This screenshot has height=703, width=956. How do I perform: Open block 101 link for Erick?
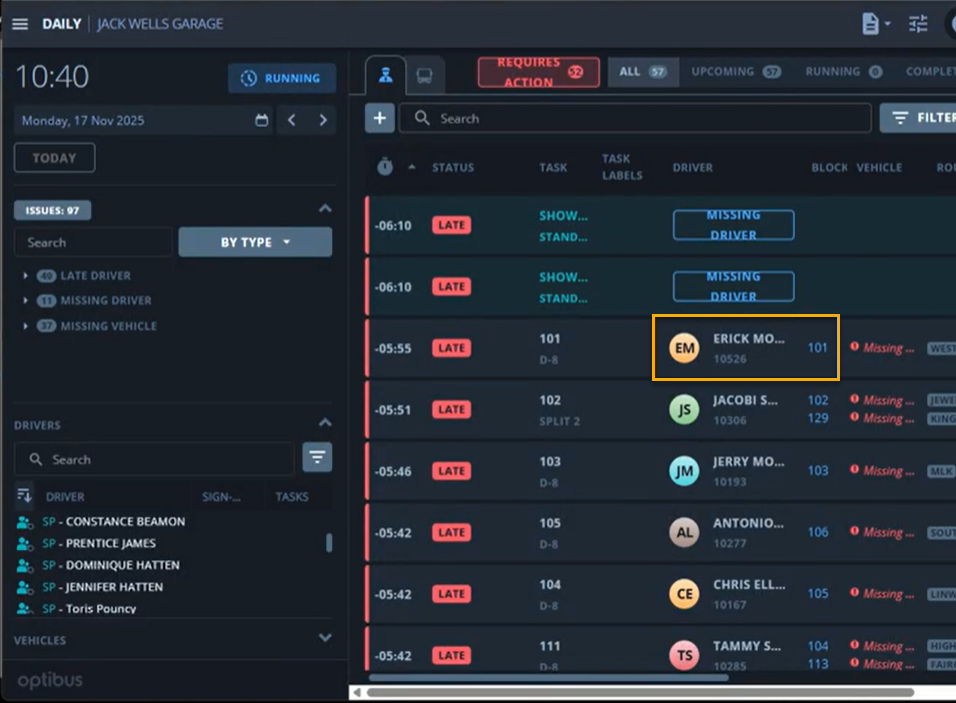click(x=817, y=348)
